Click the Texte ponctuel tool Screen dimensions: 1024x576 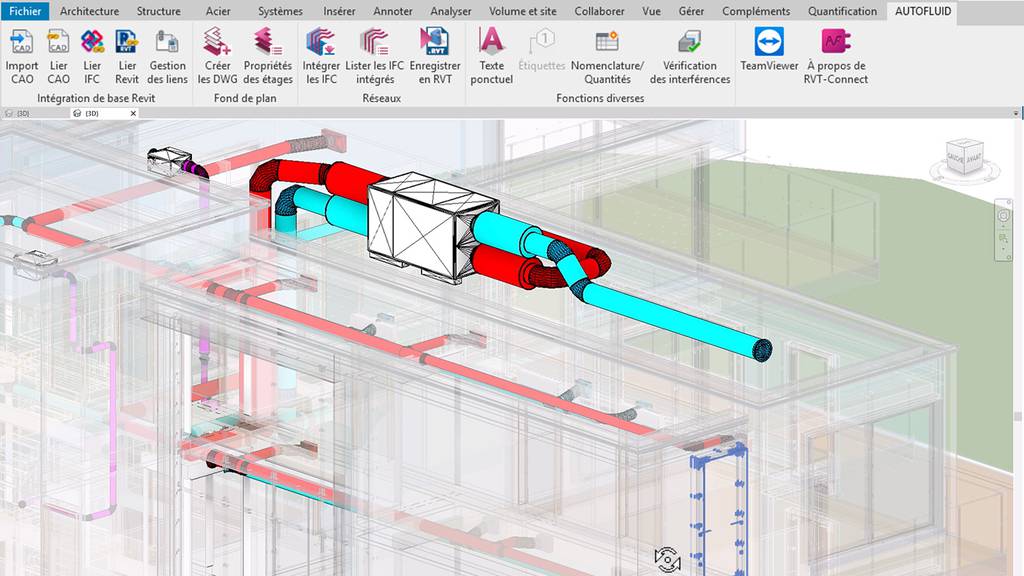tap(491, 43)
